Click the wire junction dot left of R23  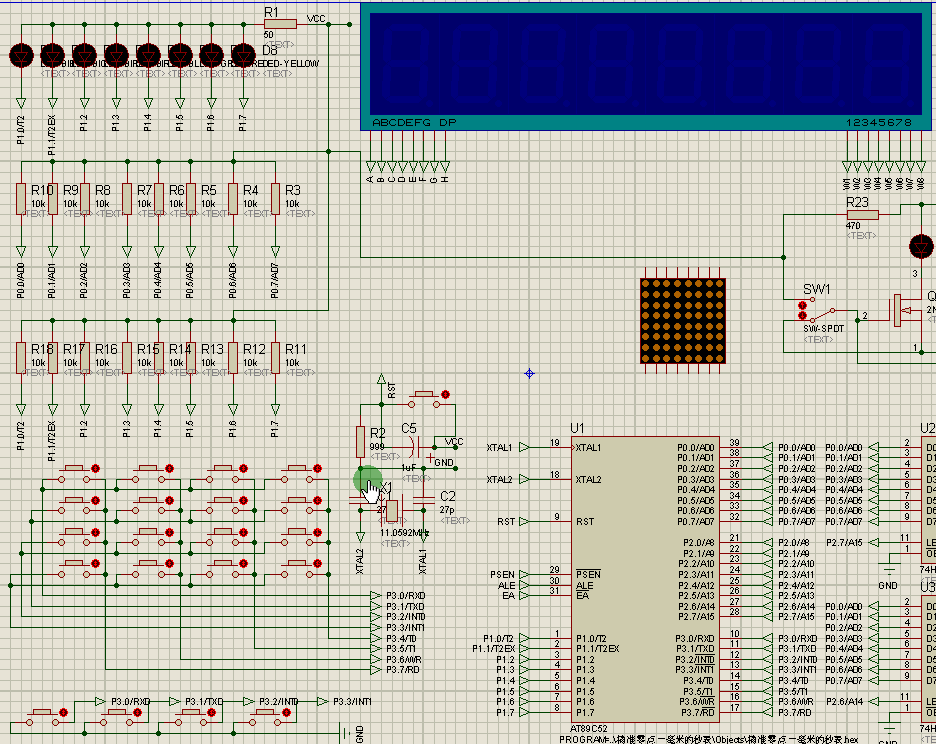783,257
